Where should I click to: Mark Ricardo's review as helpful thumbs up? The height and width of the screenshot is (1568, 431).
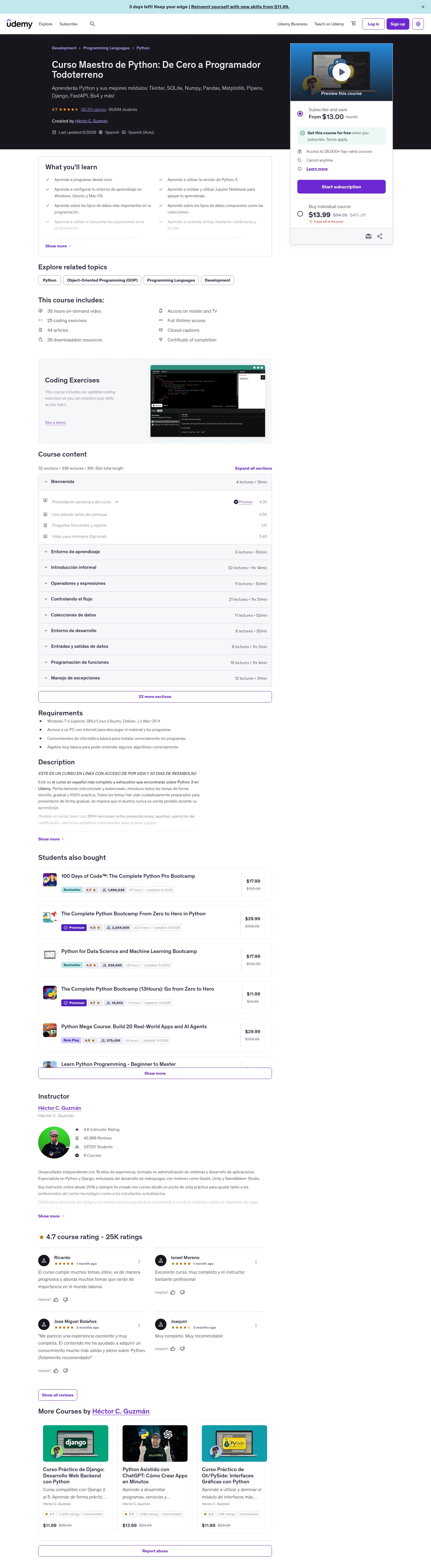coord(56,1300)
